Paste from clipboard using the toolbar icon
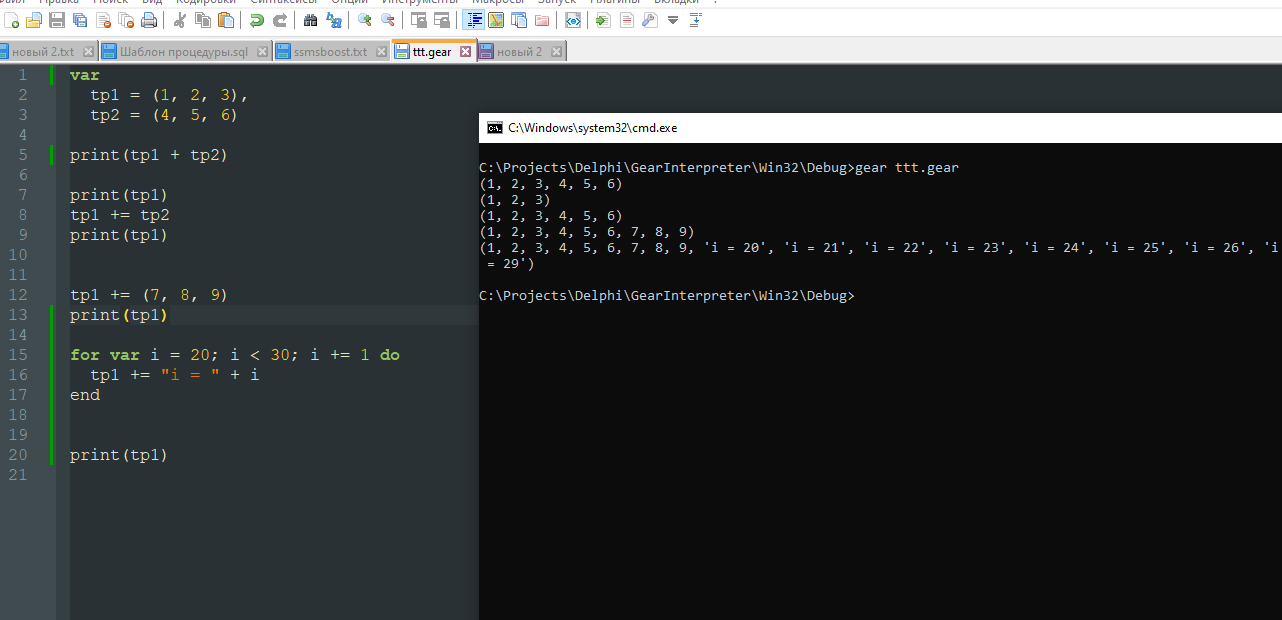 pos(226,20)
